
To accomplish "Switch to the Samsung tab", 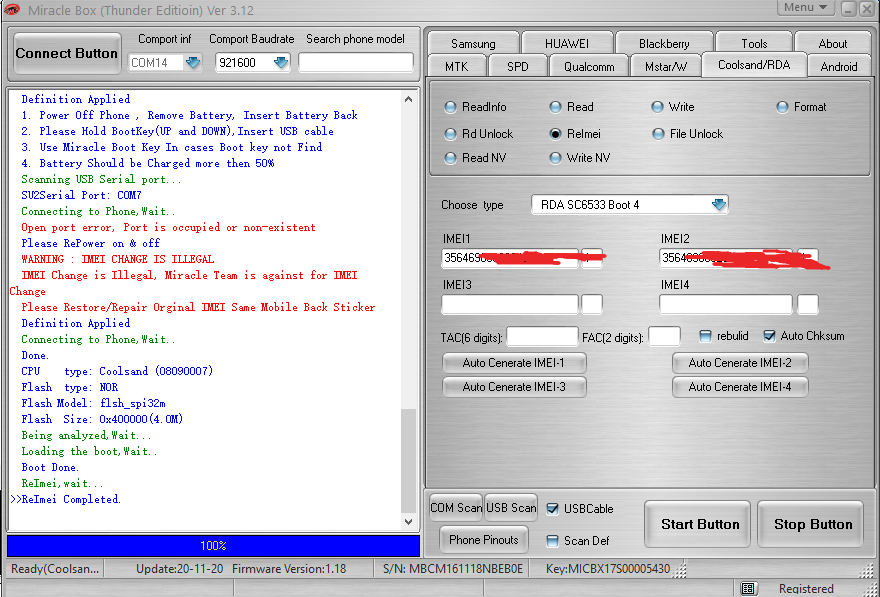I will 473,43.
